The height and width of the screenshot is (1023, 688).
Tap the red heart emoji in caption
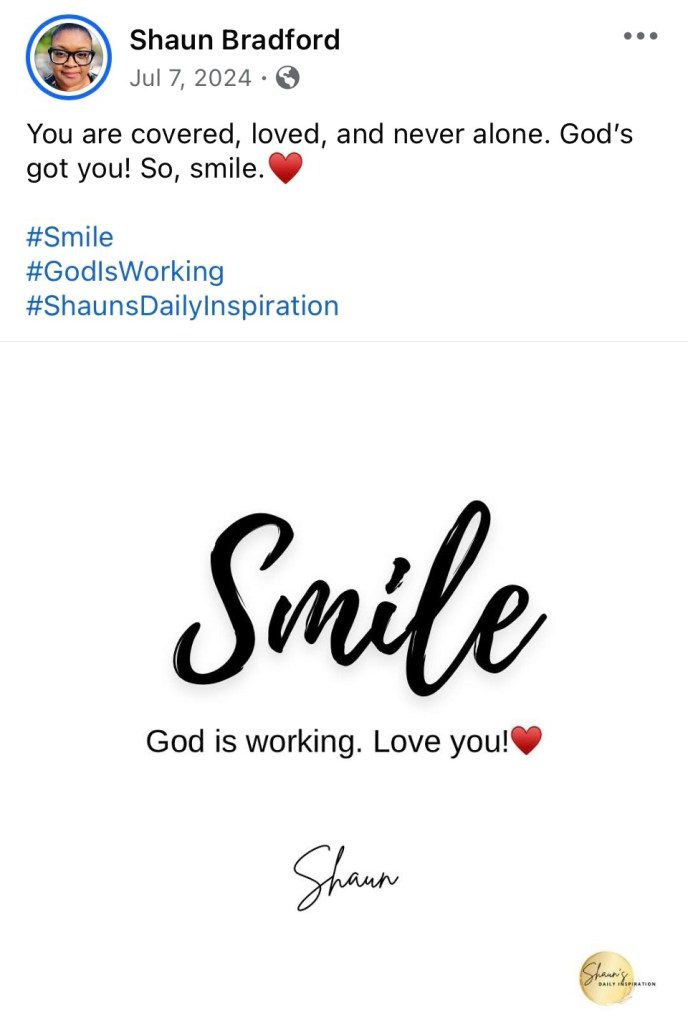pos(285,170)
